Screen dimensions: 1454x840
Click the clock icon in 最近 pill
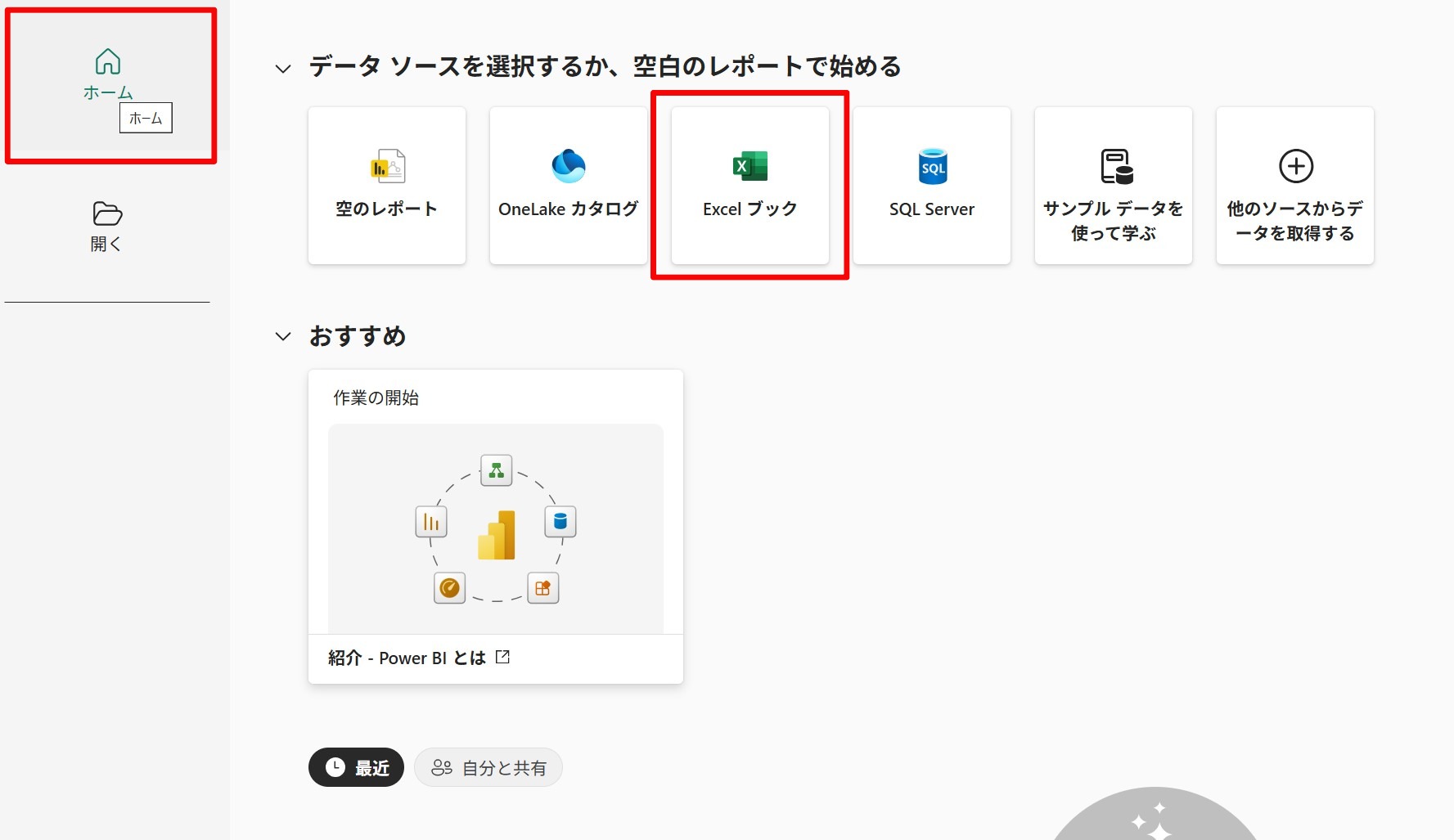pos(335,767)
